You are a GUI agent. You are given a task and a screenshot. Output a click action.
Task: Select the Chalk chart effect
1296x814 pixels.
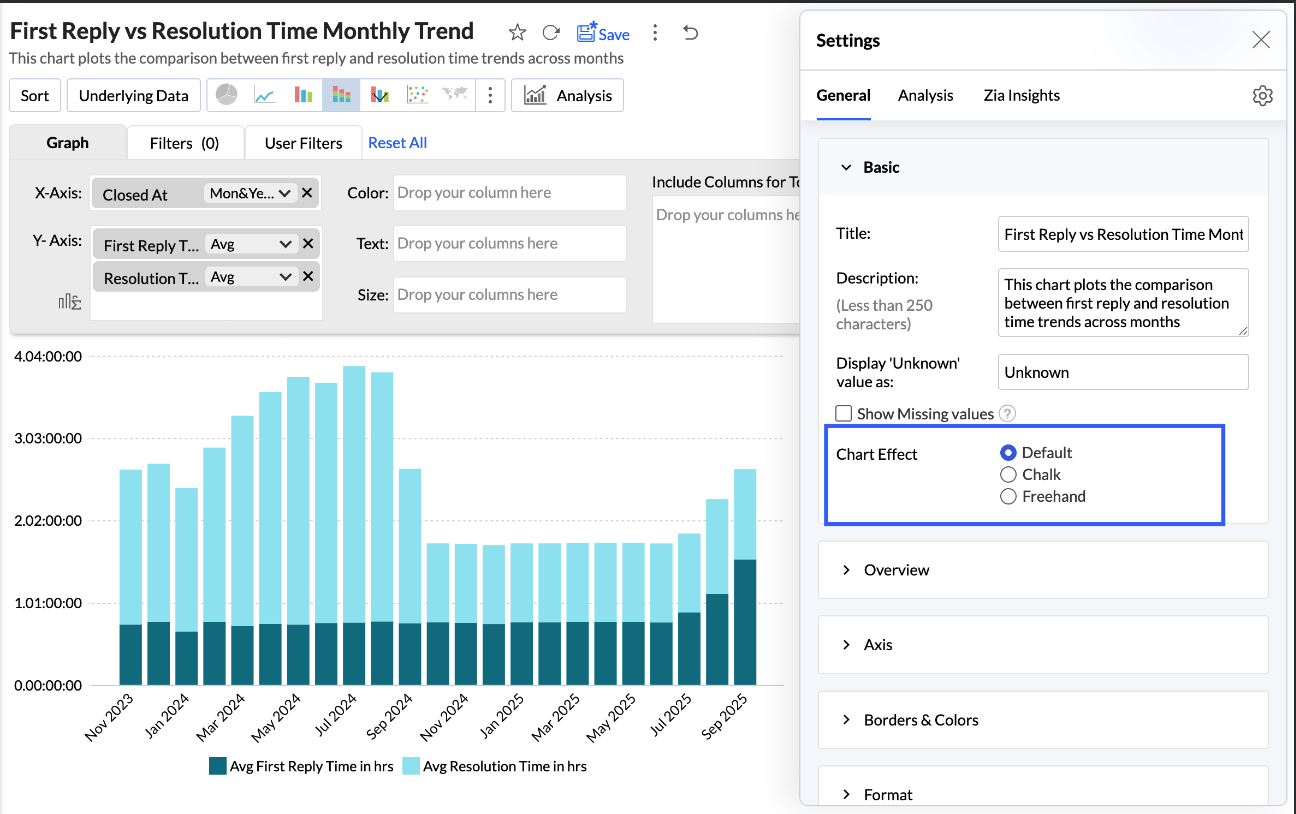1008,475
